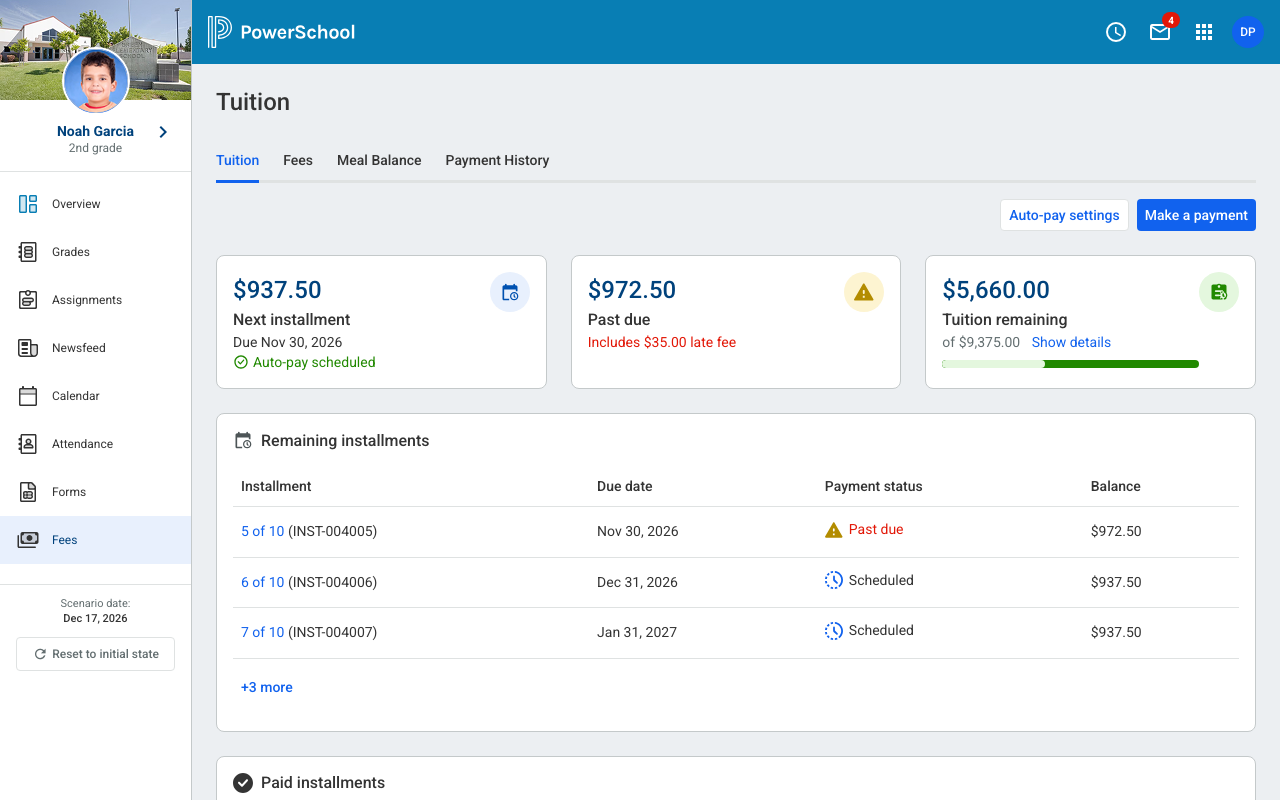
Task: Switch to the Payment History tab
Action: pyautogui.click(x=497, y=160)
